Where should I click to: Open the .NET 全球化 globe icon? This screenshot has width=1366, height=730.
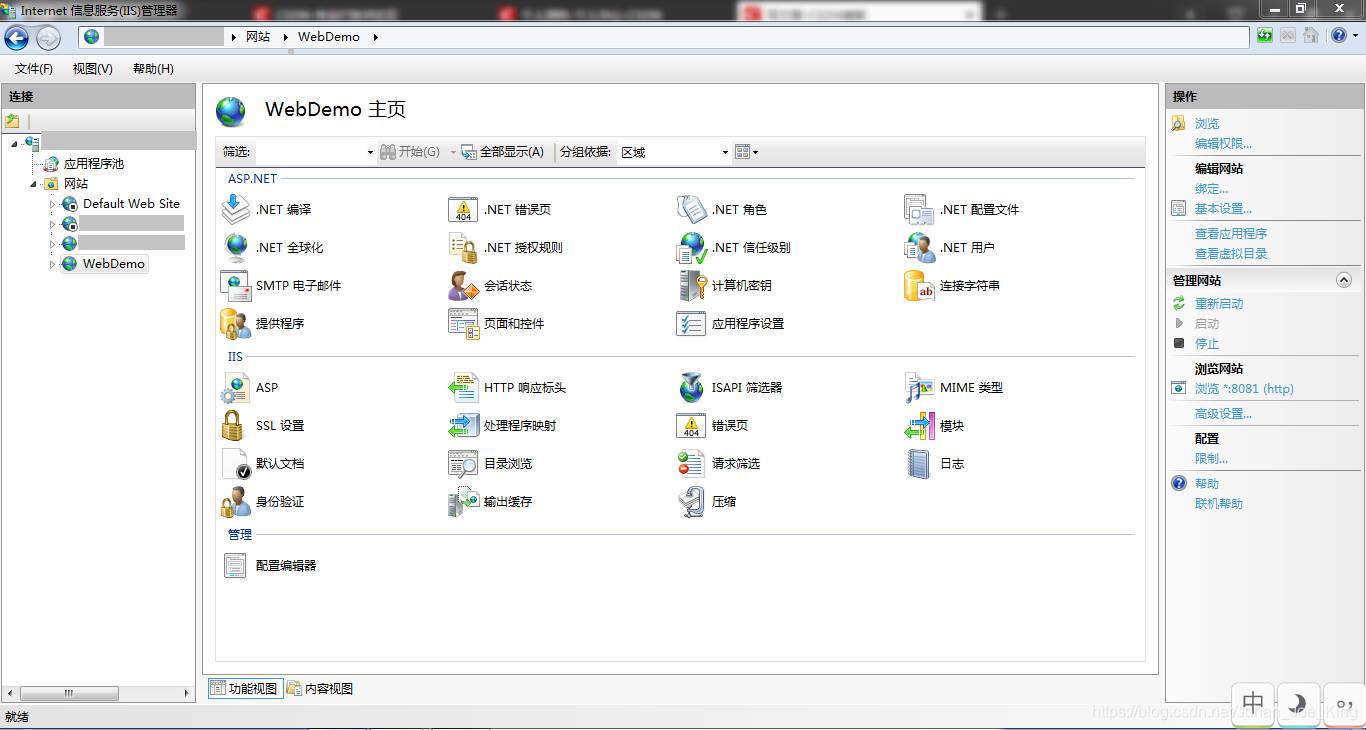pyautogui.click(x=235, y=247)
